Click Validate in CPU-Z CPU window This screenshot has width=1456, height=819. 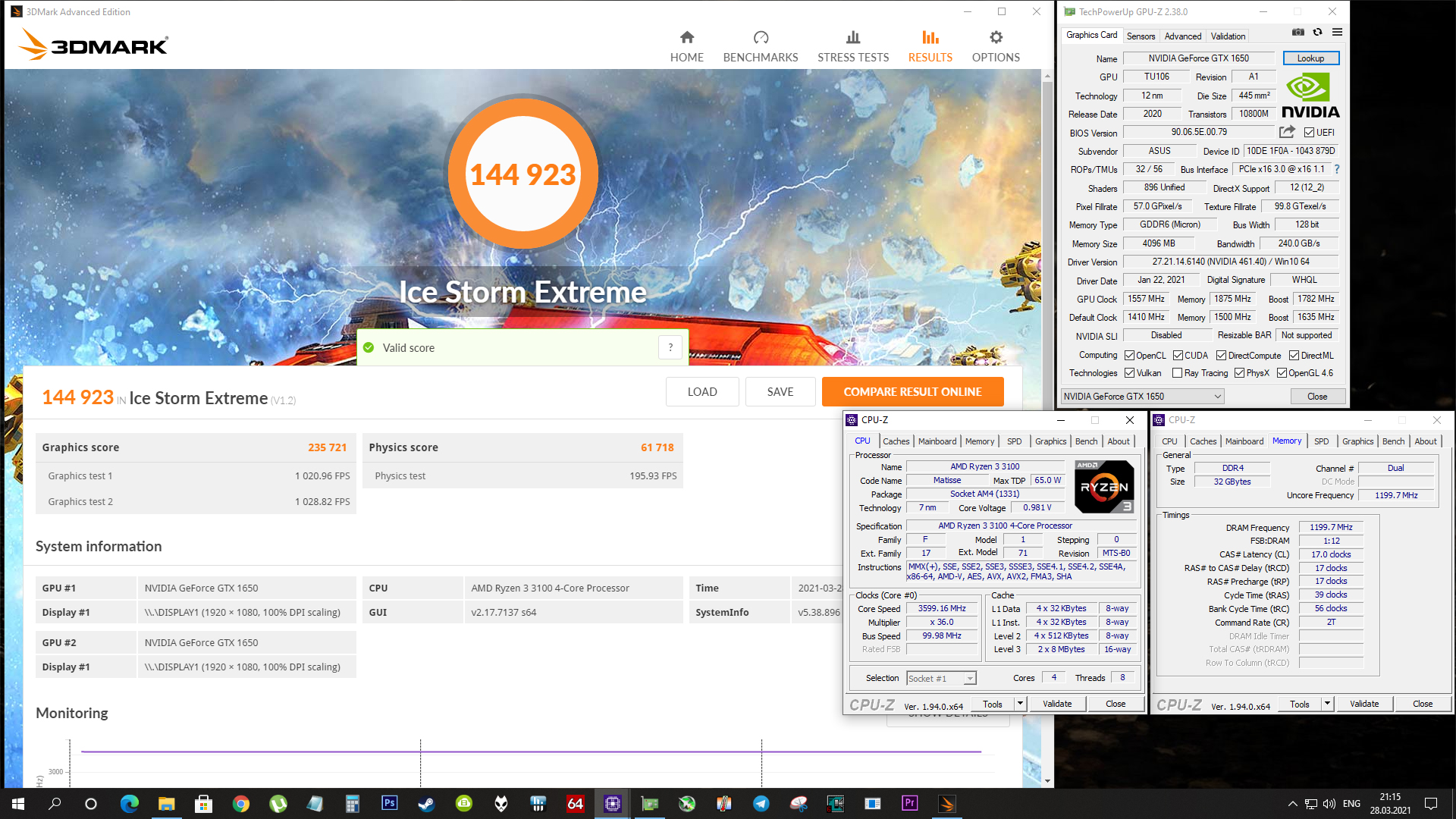[x=1057, y=703]
